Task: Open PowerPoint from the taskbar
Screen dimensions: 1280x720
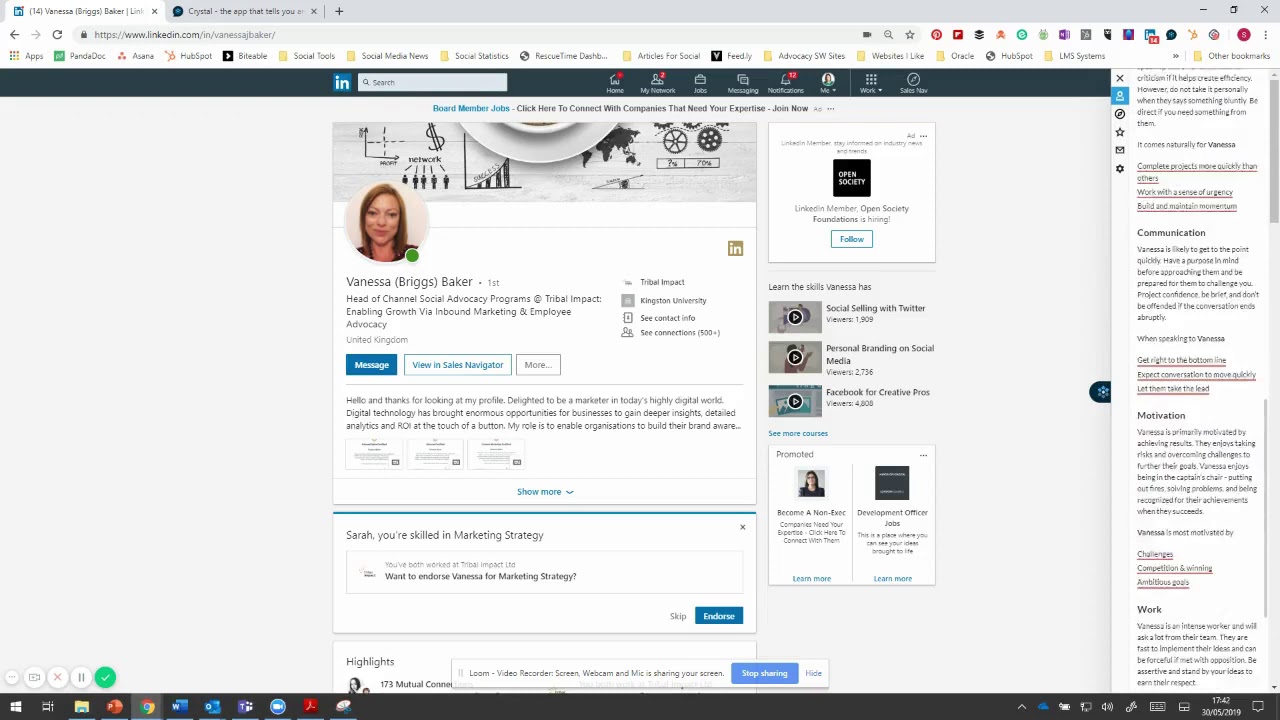Action: pyautogui.click(x=114, y=707)
